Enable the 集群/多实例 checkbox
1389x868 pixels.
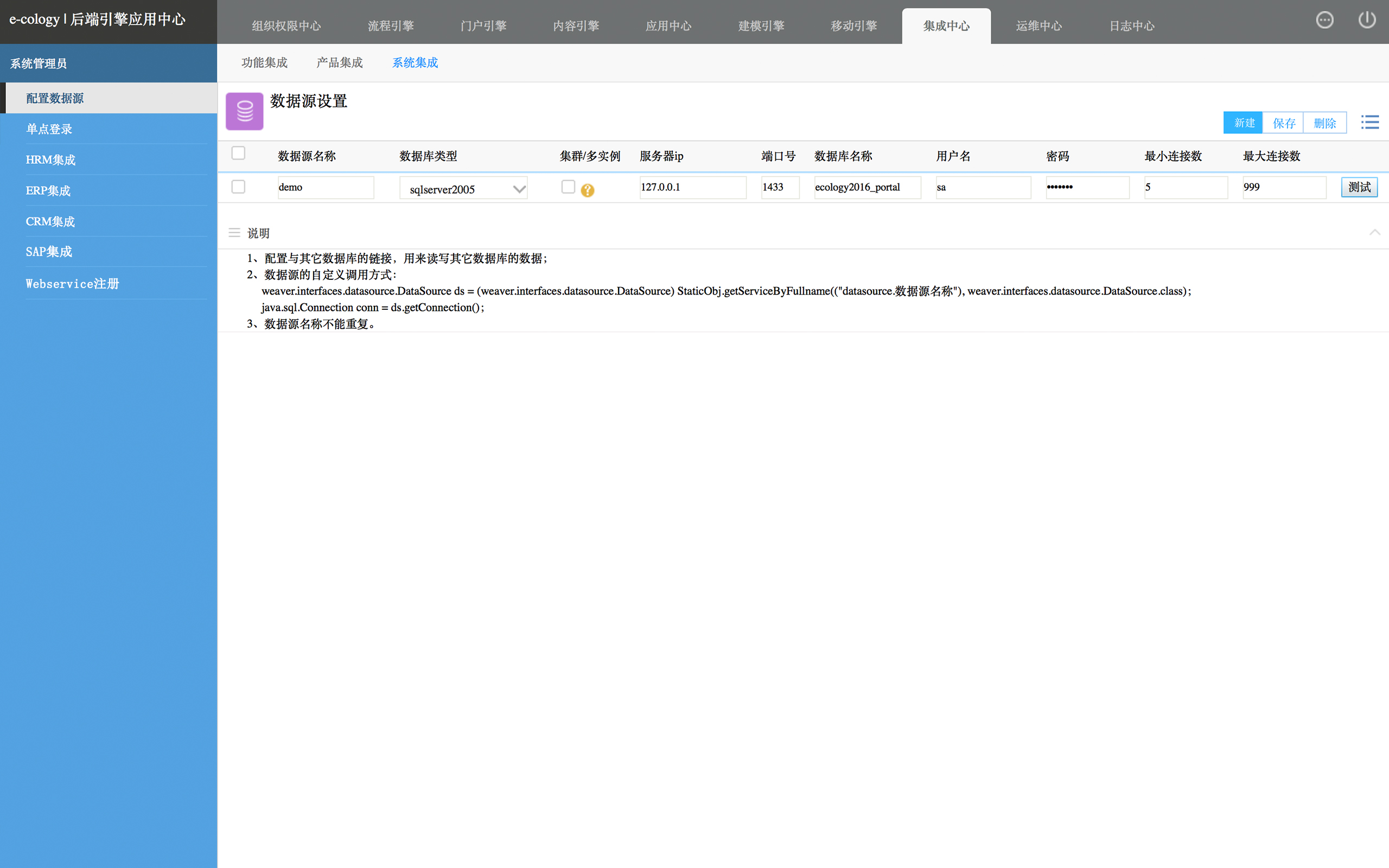pyautogui.click(x=568, y=187)
